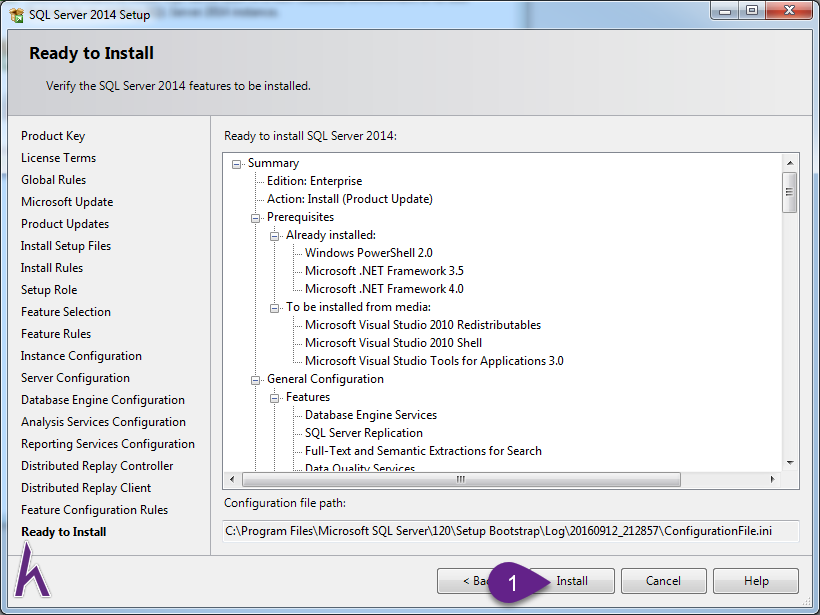This screenshot has height=615, width=820.
Task: Click the Cancel button
Action: coord(664,581)
